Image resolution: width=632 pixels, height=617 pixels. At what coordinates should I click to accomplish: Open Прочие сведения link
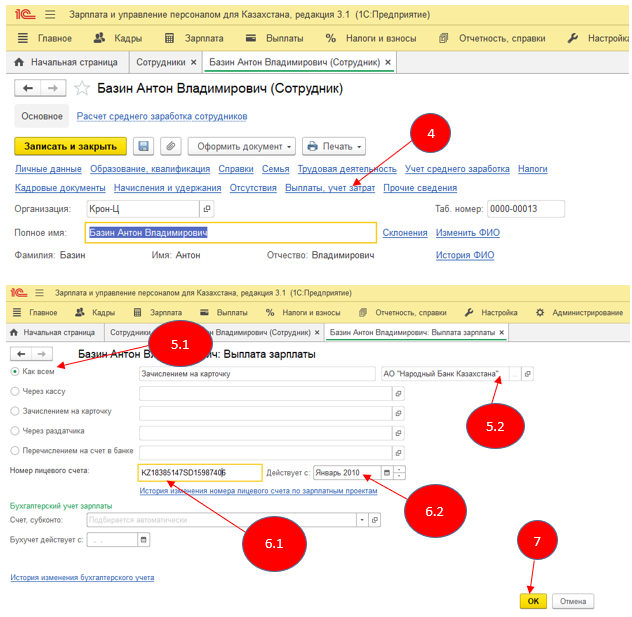(420, 188)
